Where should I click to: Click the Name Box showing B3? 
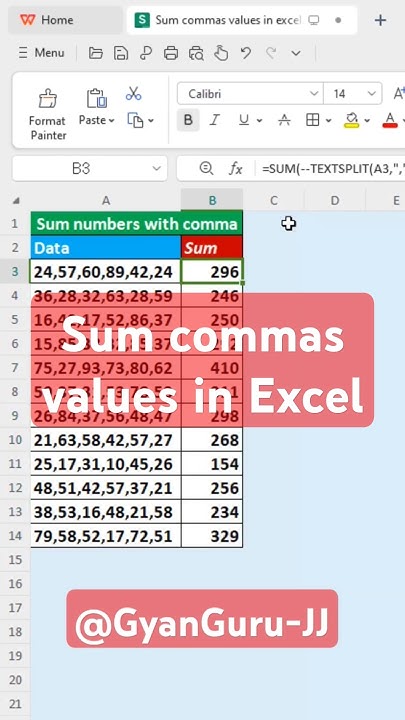coord(81,169)
